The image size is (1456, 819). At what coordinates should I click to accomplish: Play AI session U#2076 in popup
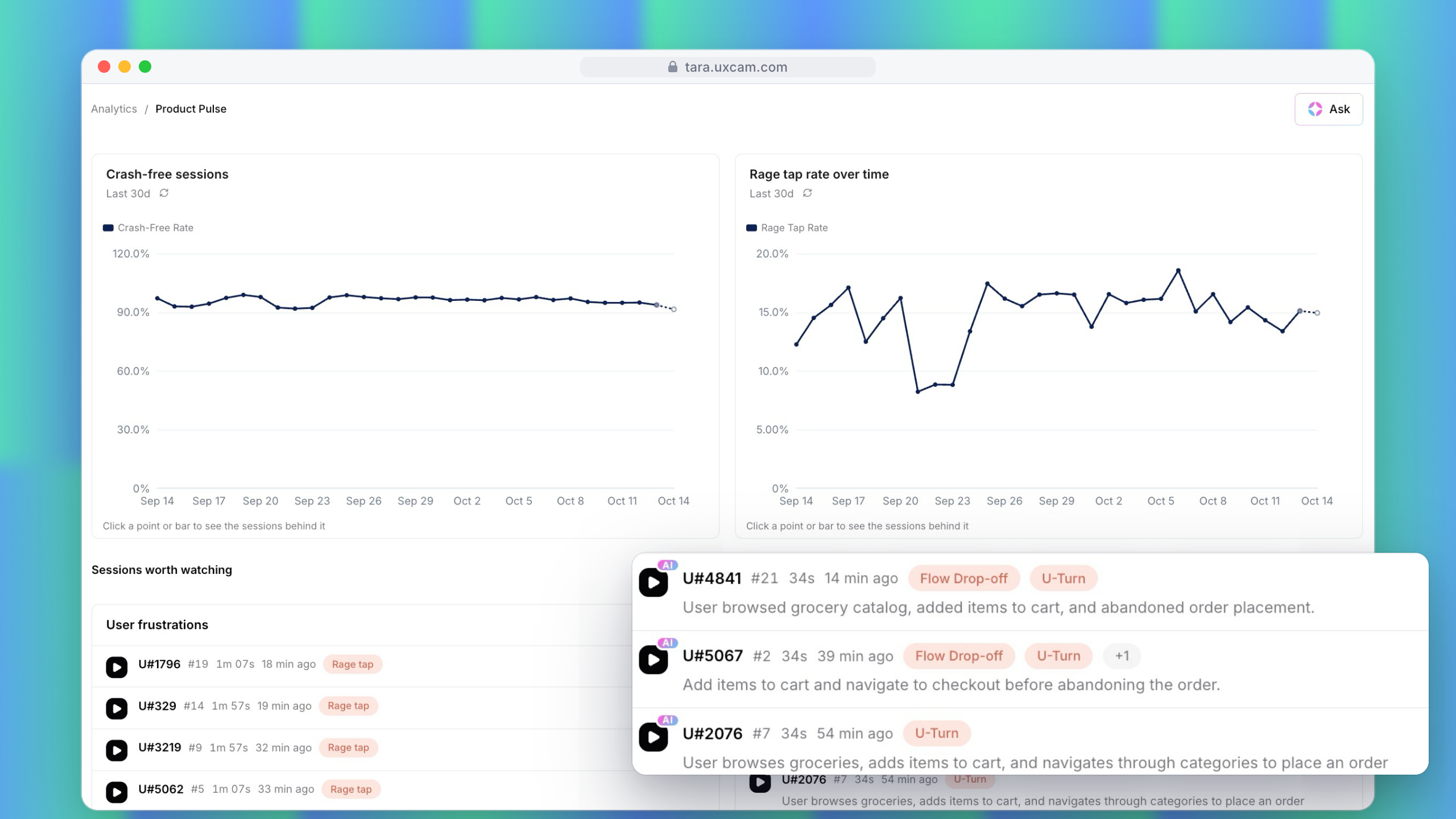pos(653,737)
